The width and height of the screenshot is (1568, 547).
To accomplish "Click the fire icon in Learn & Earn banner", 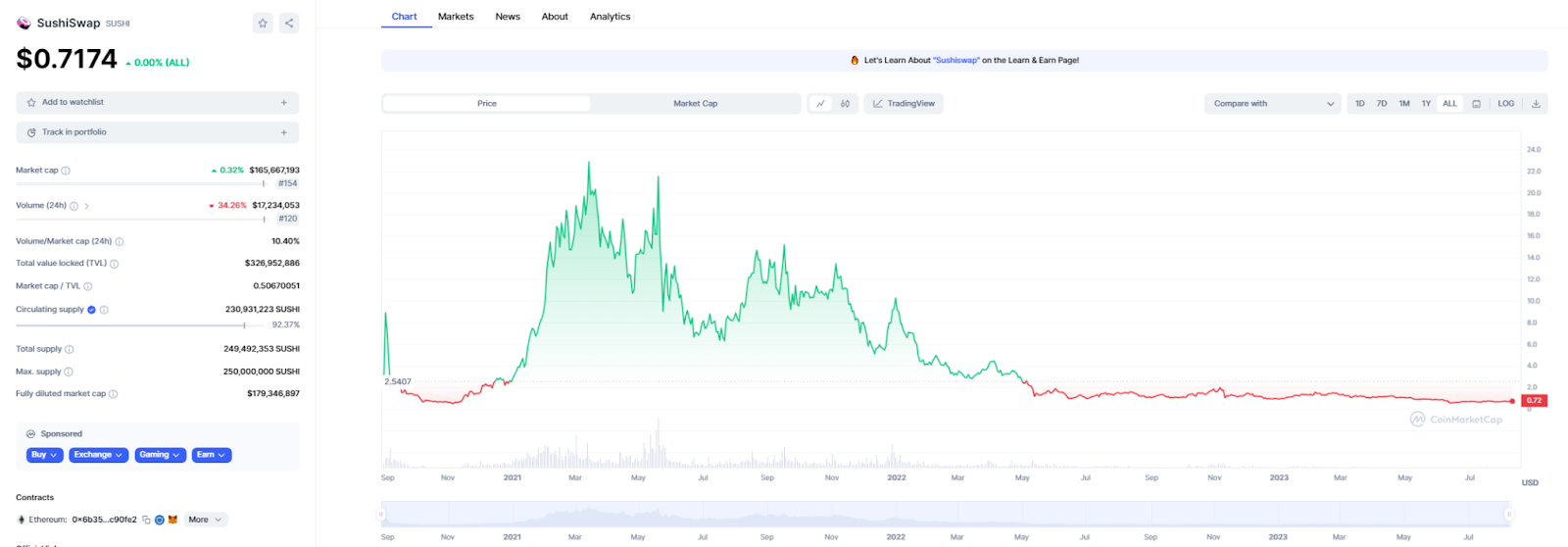I will click(x=855, y=61).
